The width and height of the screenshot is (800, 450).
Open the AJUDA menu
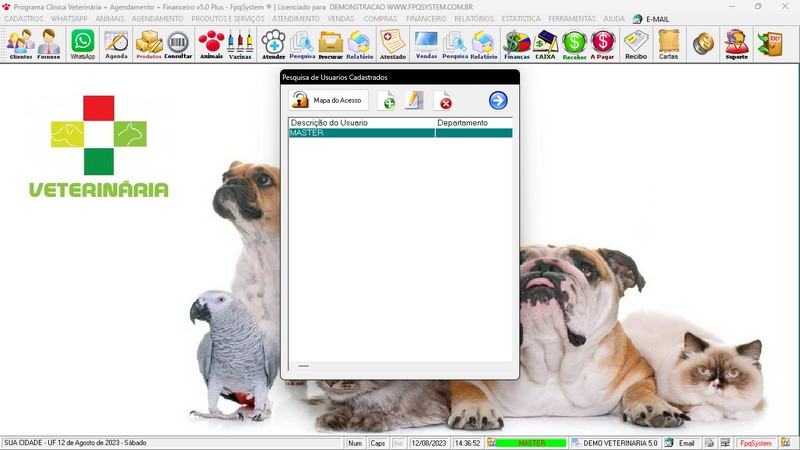pos(614,19)
